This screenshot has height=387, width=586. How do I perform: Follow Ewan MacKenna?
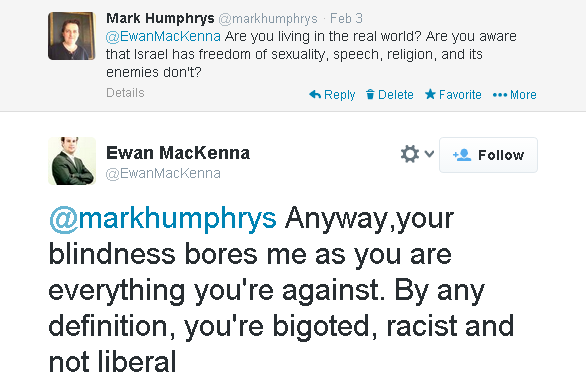(x=488, y=155)
